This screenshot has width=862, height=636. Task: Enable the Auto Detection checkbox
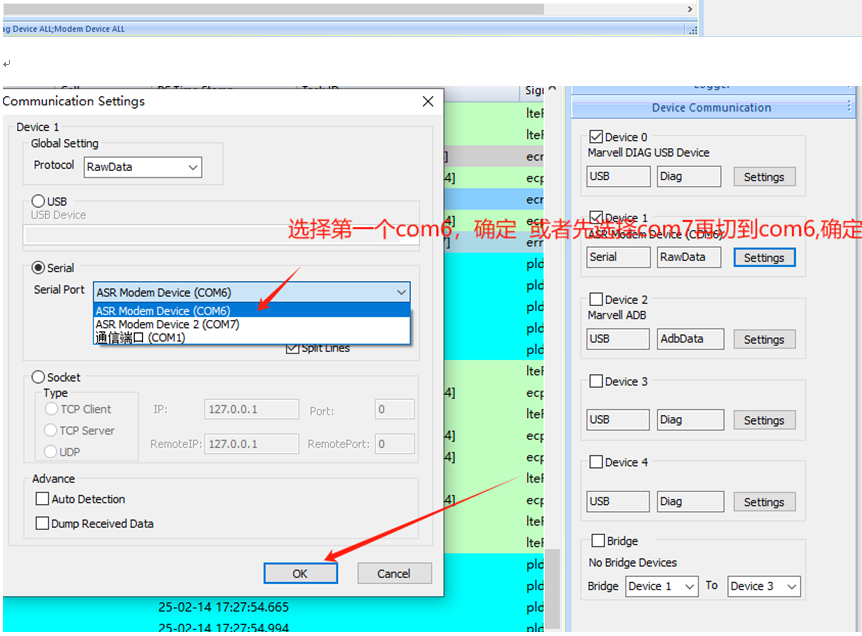42,499
